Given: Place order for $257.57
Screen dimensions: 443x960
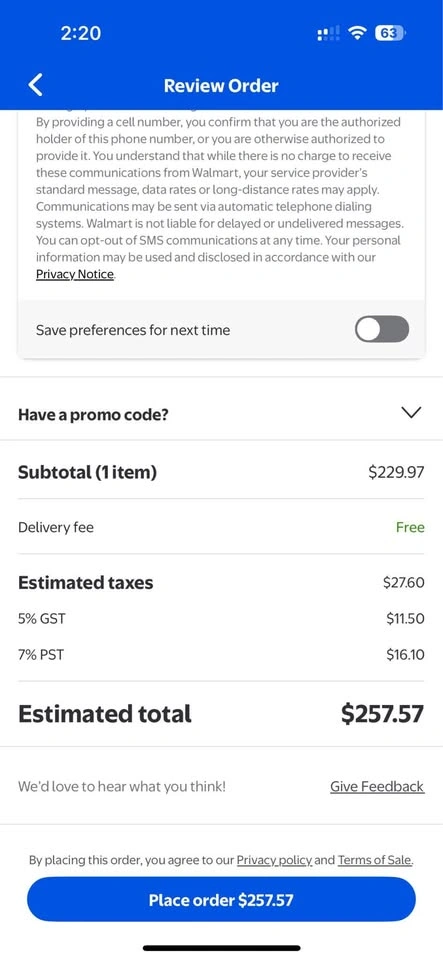Looking at the screenshot, I should click(x=222, y=899).
